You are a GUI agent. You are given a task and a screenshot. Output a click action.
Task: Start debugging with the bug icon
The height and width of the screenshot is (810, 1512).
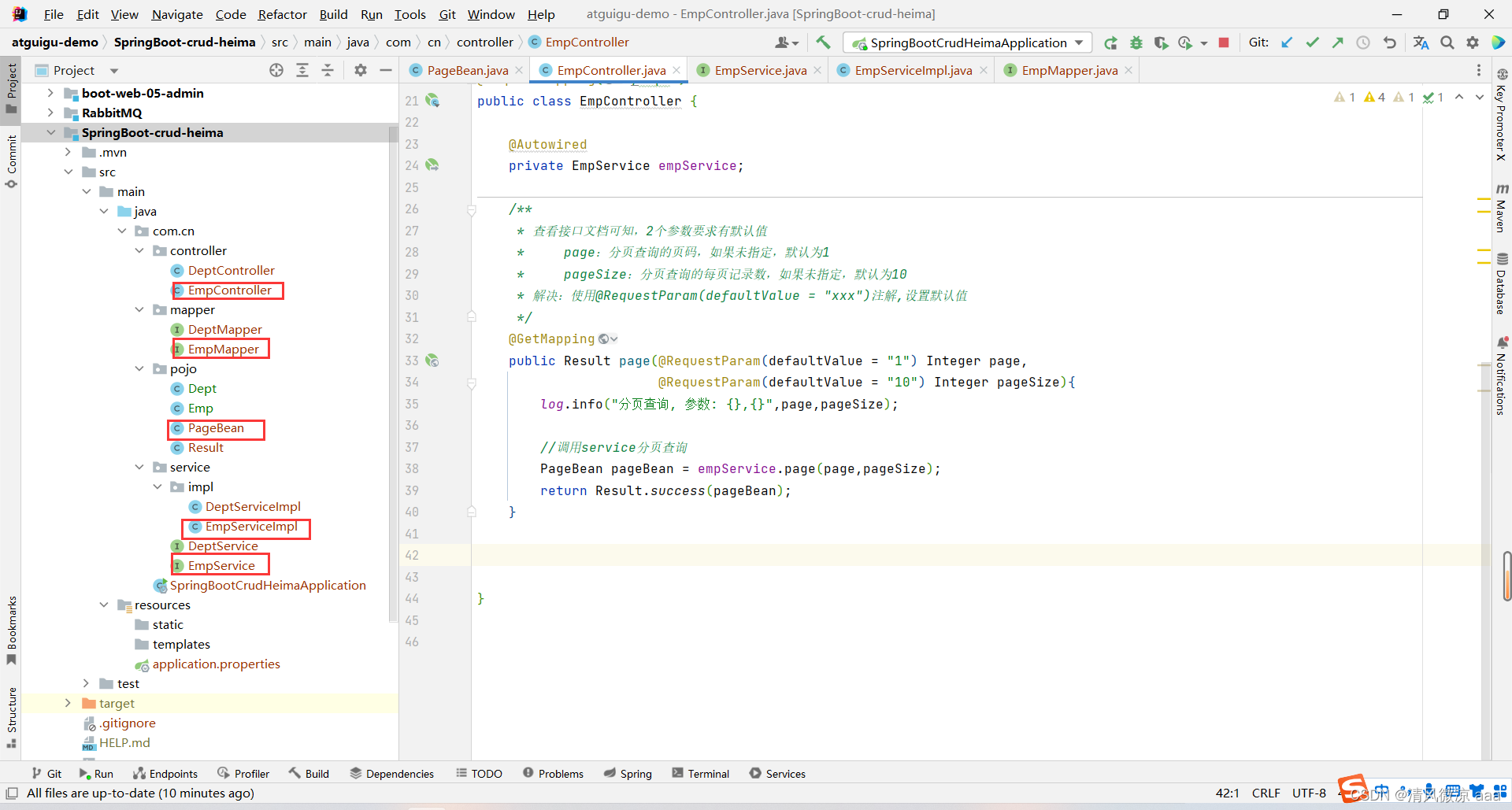coord(1136,43)
